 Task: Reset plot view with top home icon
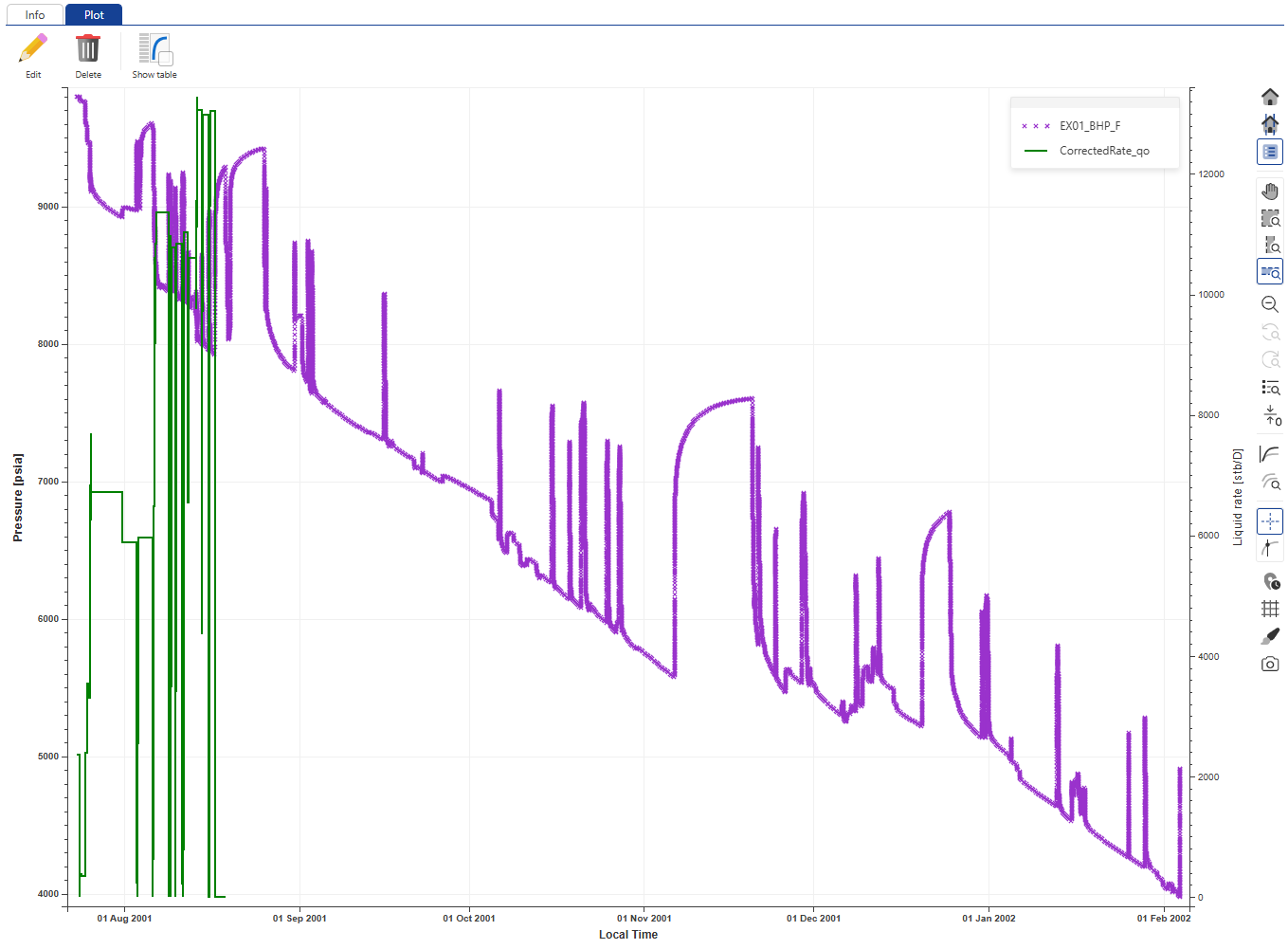tap(1270, 97)
